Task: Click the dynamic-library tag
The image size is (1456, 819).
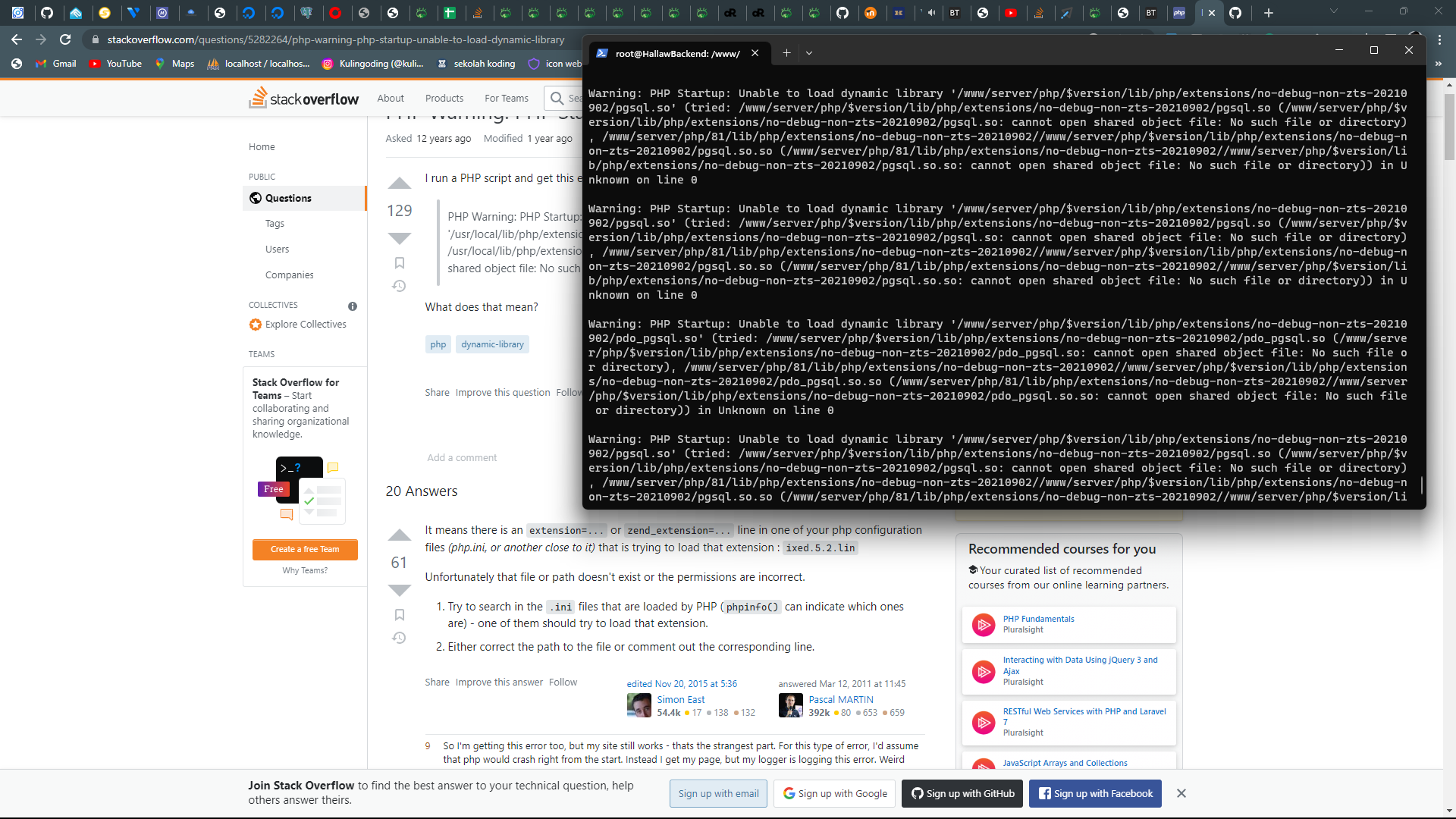Action: click(492, 344)
